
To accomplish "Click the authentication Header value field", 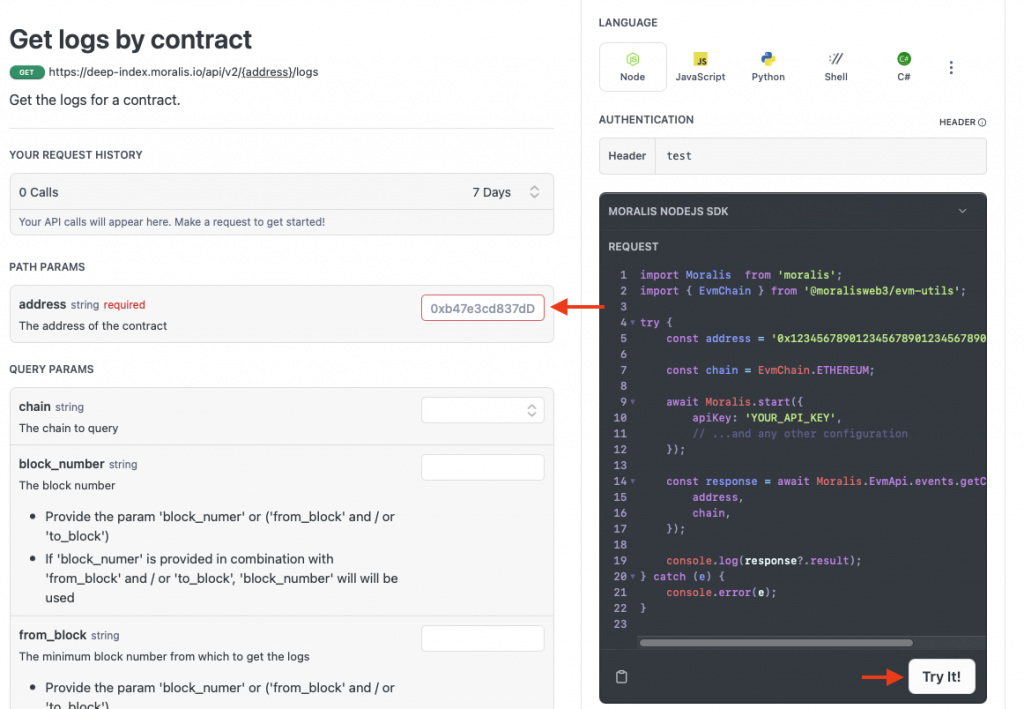I will pos(821,156).
